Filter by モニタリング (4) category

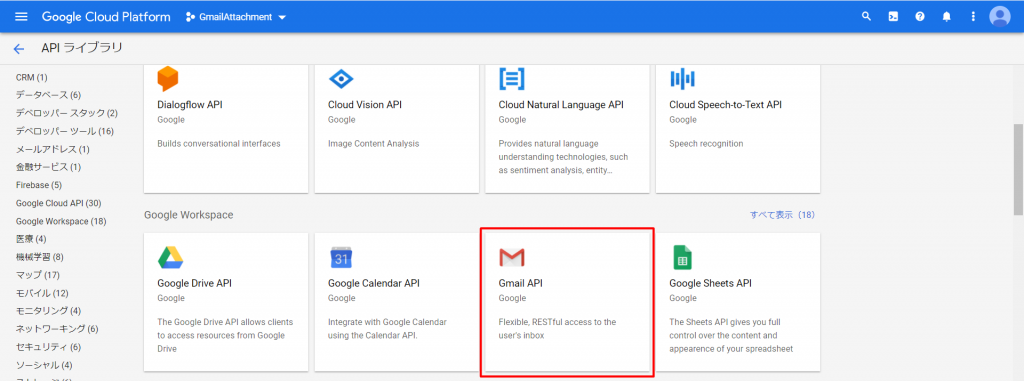(x=48, y=311)
